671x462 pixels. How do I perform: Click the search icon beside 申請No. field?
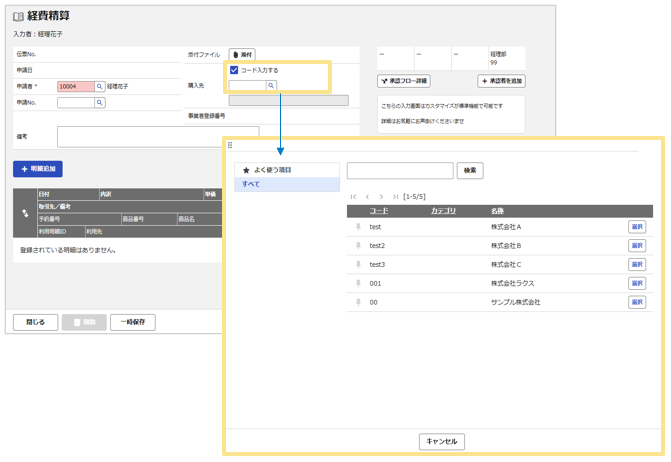coord(100,103)
